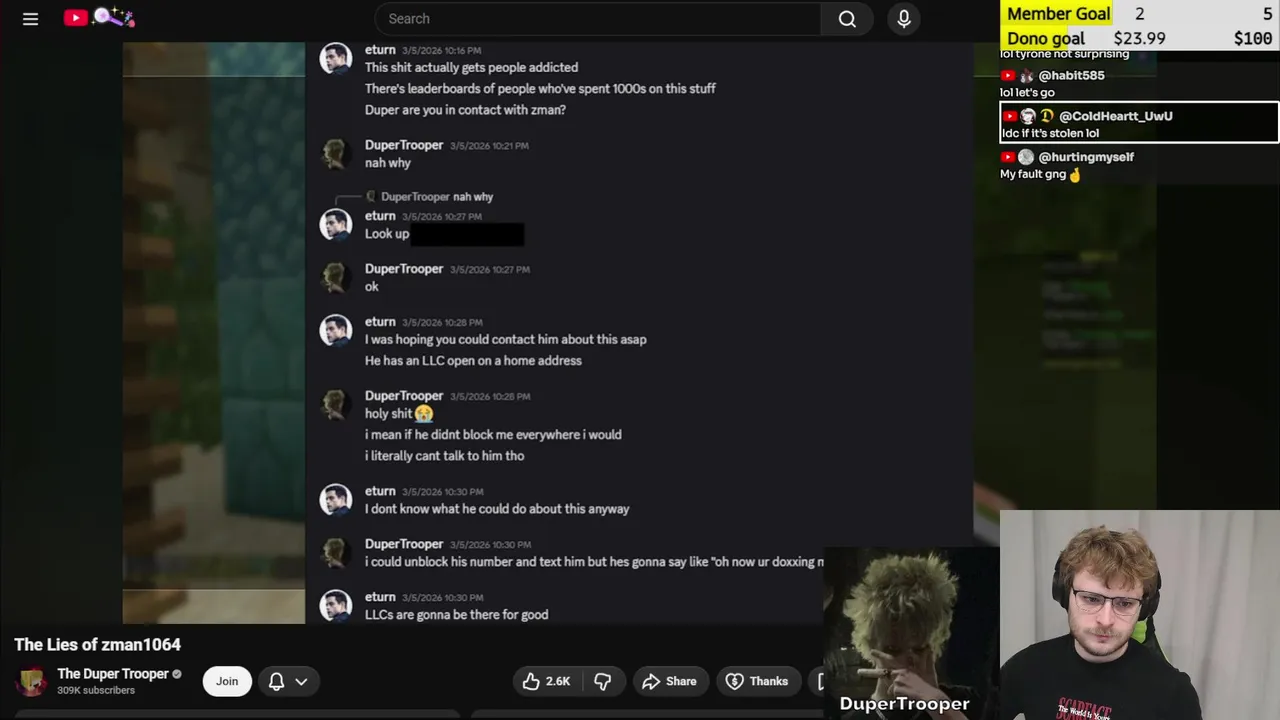Expand notification preferences chevron

pyautogui.click(x=301, y=681)
